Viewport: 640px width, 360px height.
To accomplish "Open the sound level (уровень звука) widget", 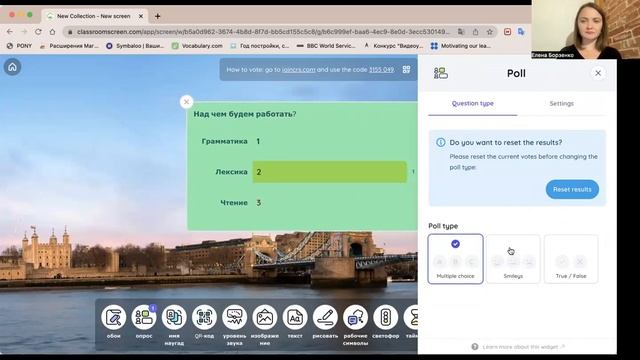I will [234, 317].
